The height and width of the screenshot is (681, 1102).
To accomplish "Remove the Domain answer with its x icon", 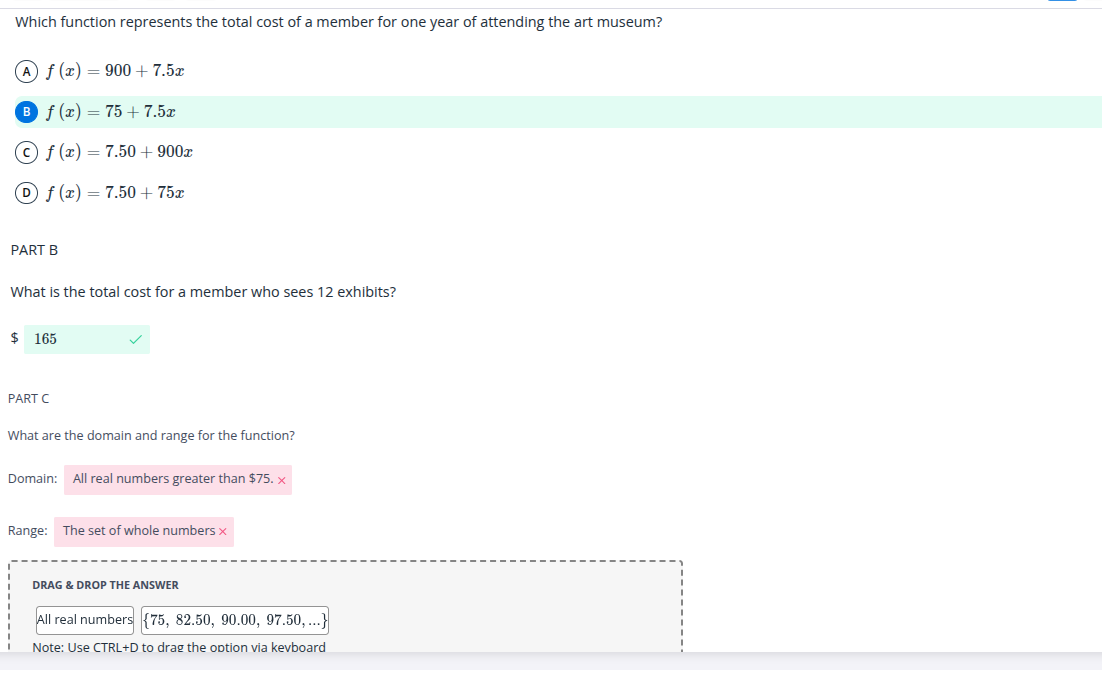I will click(x=282, y=480).
